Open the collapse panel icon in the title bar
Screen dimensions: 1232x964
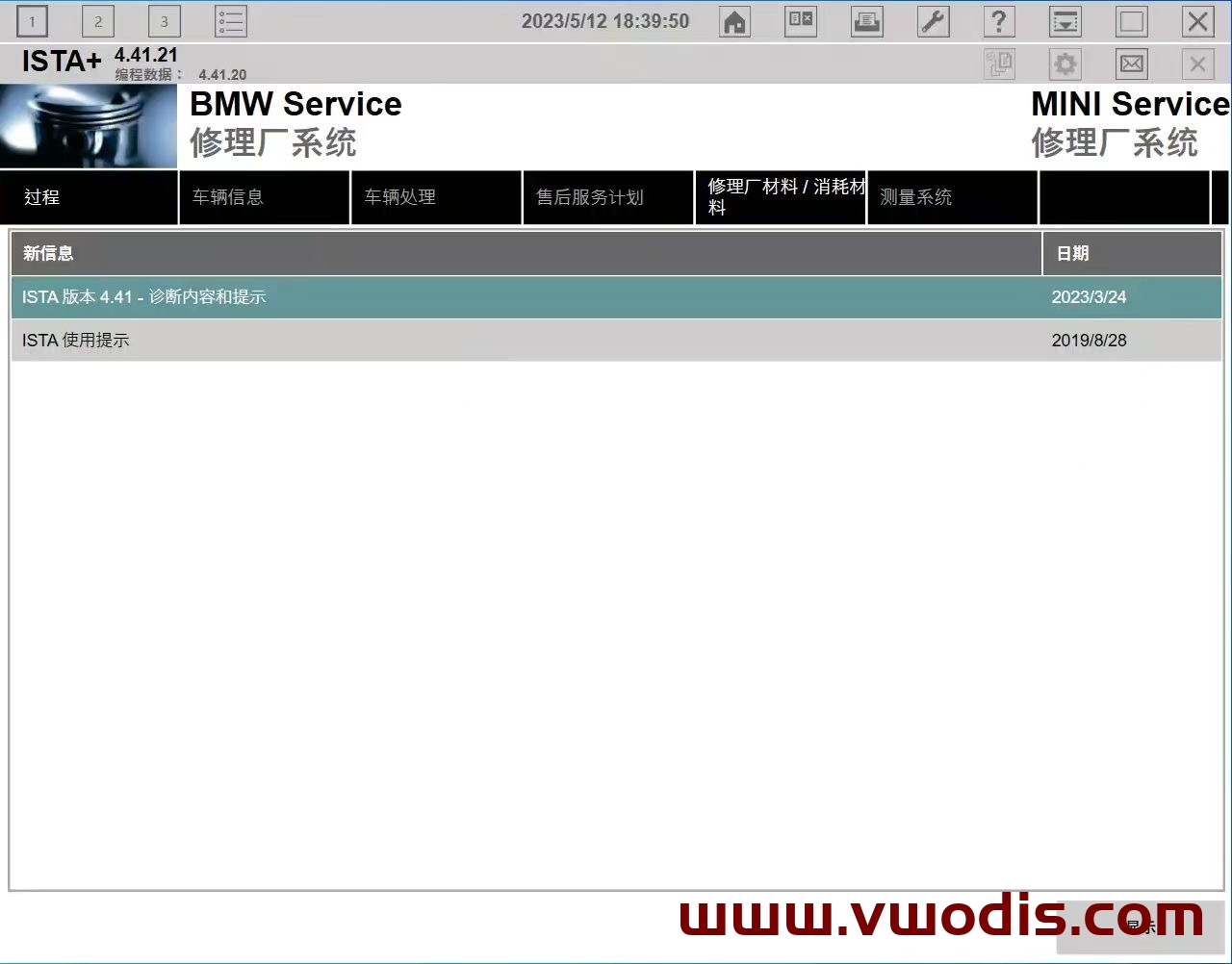point(1065,21)
